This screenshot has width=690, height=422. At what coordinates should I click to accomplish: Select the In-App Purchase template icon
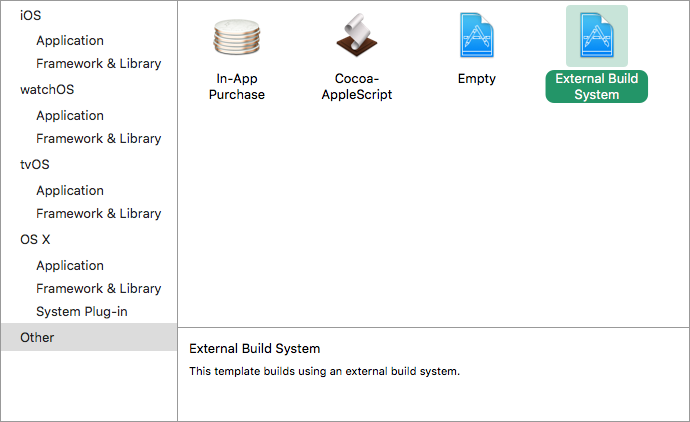237,36
